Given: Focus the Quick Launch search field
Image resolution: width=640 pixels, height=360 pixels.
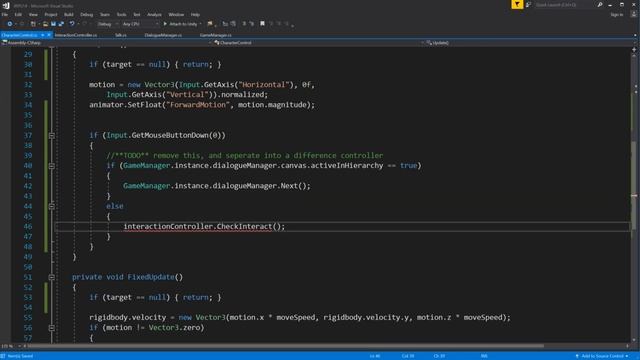Looking at the screenshot, I should [x=564, y=4].
